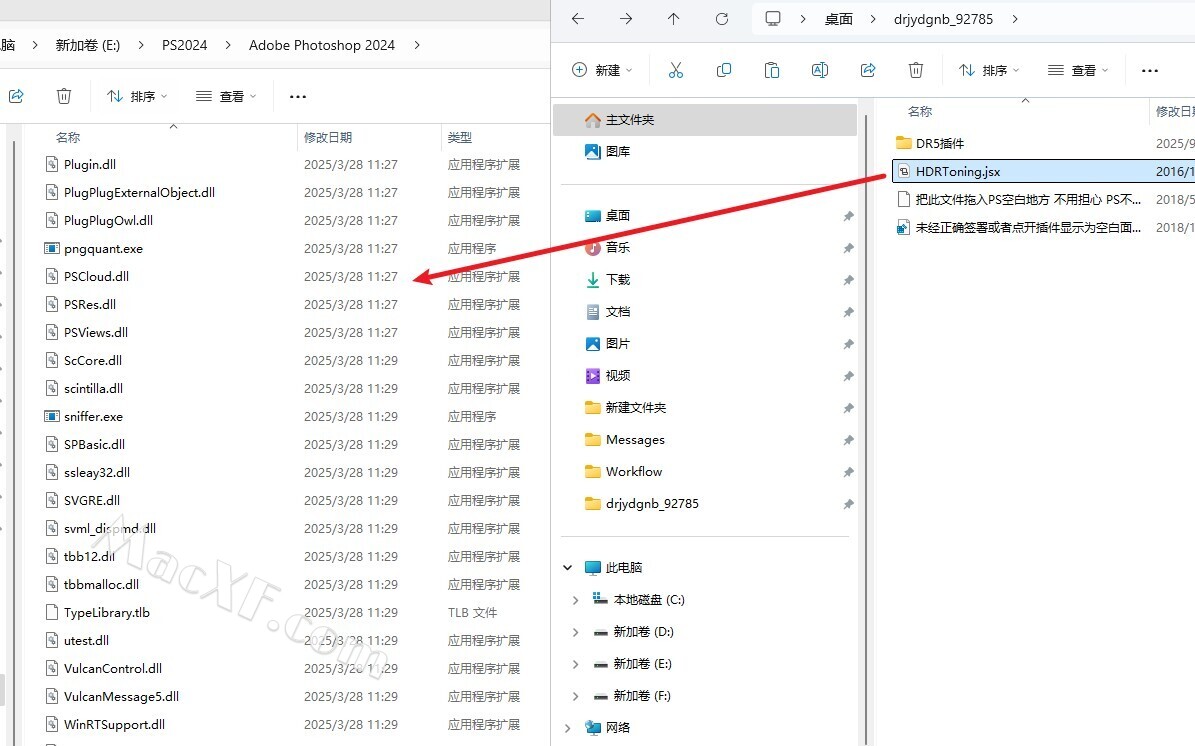Viewport: 1195px width, 746px height.
Task: Click the Copy icon in right toolbar
Action: pos(724,70)
